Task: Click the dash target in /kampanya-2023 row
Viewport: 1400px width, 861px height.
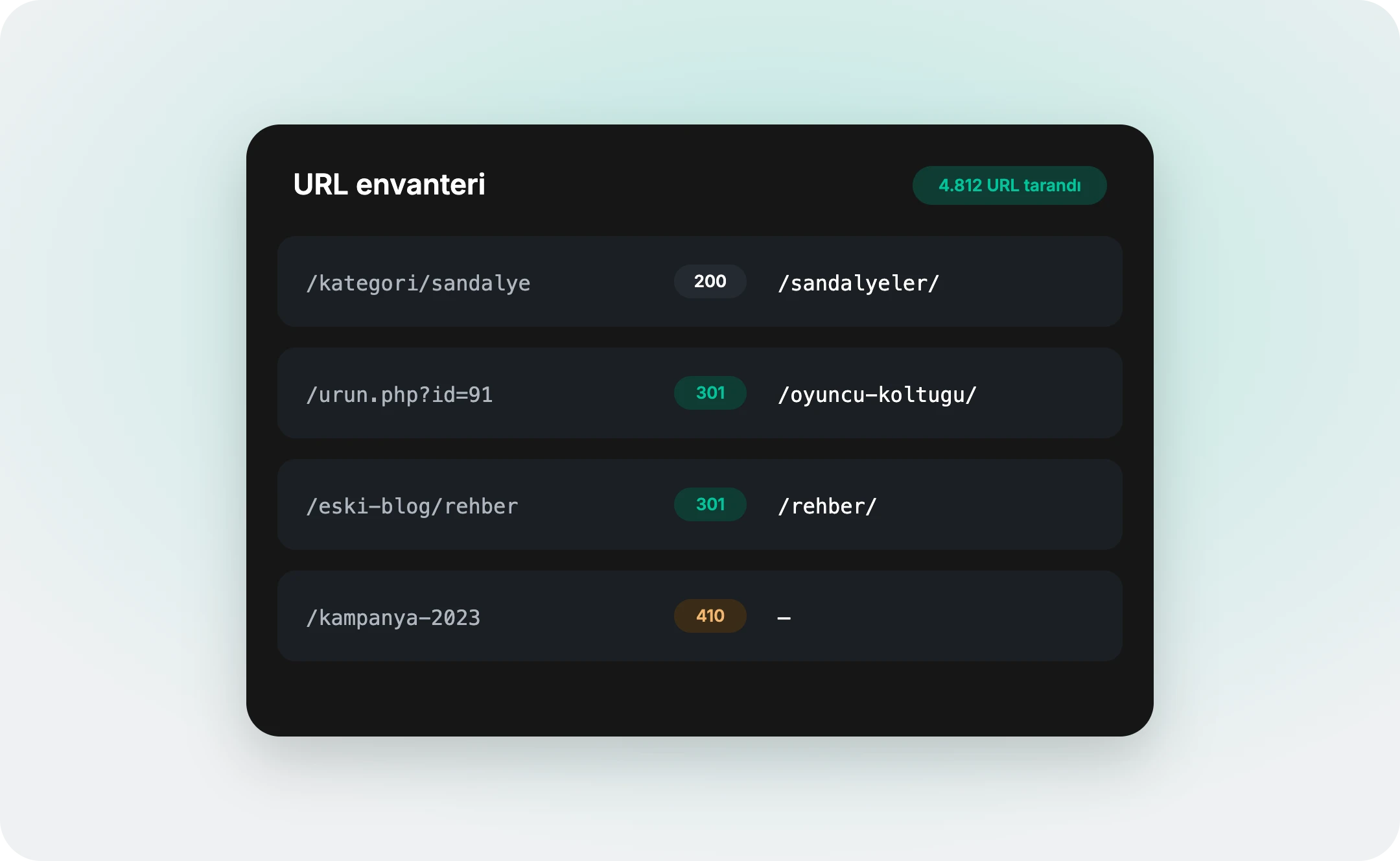Action: tap(784, 618)
